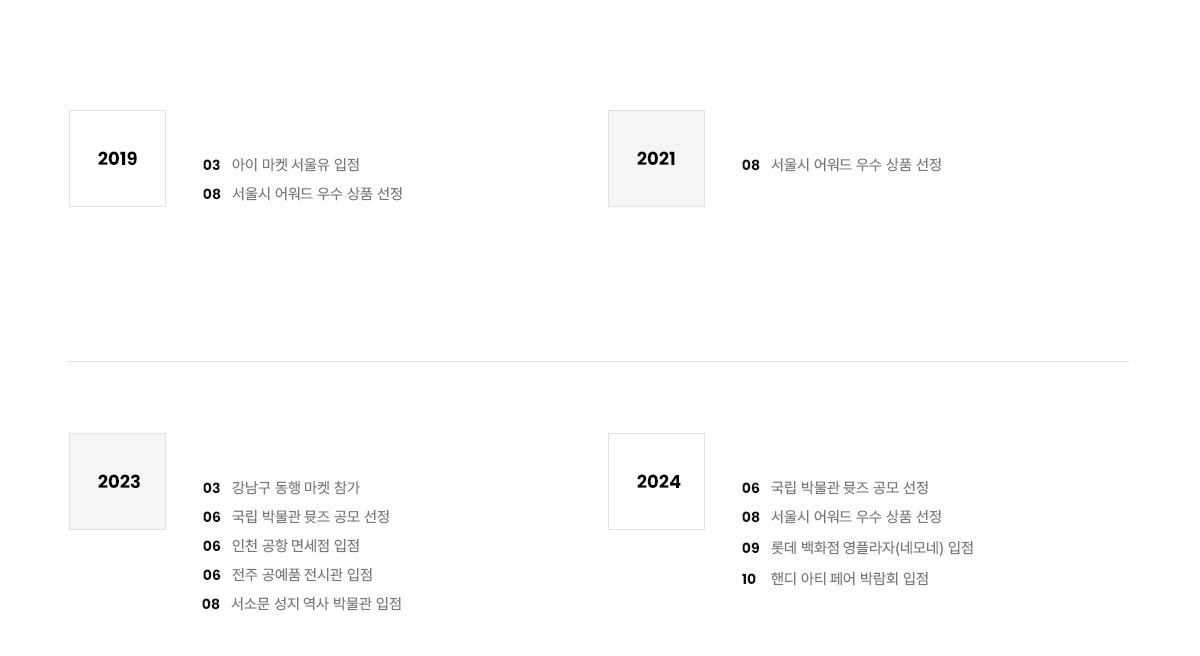
Task: Click 국립 박물관 뮷즈 공모 선정 under 2023
Action: 310,517
